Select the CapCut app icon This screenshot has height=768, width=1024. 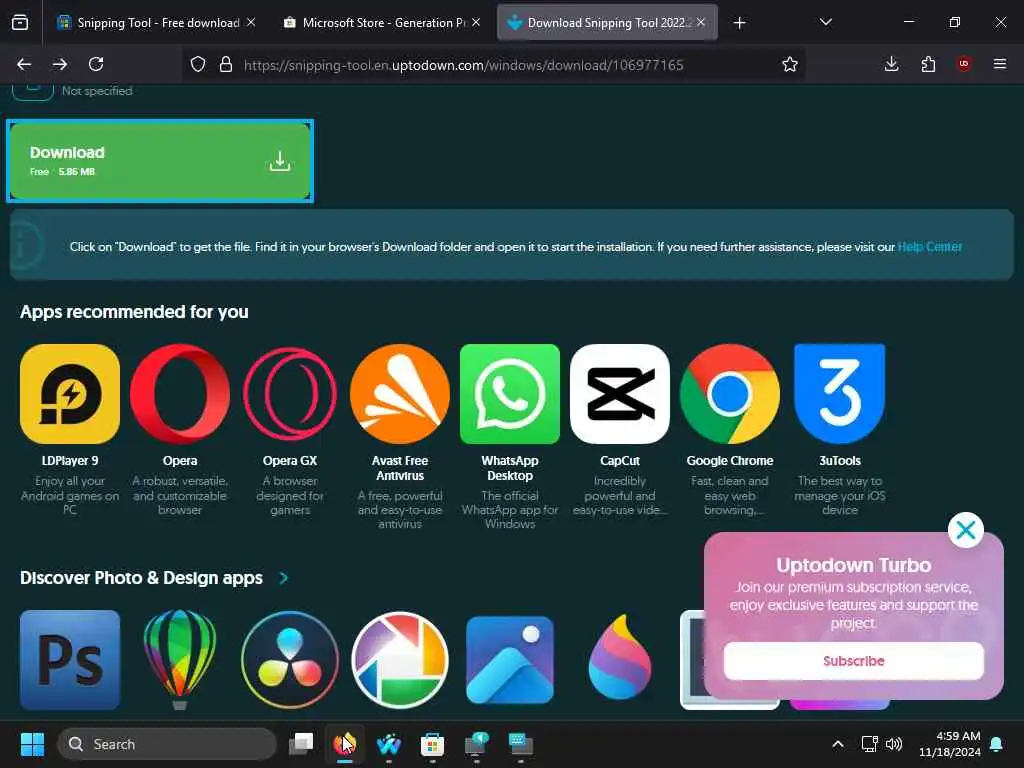coord(620,394)
